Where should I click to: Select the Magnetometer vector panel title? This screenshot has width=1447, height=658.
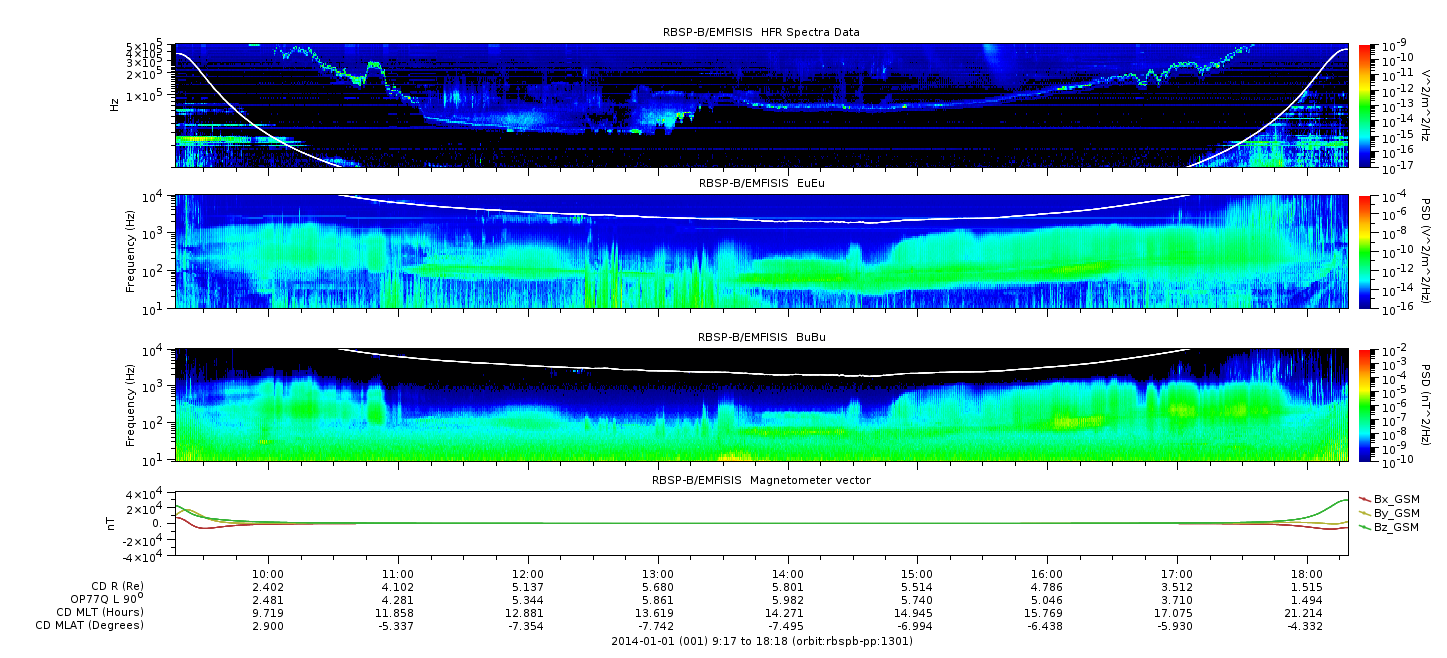[x=760, y=480]
